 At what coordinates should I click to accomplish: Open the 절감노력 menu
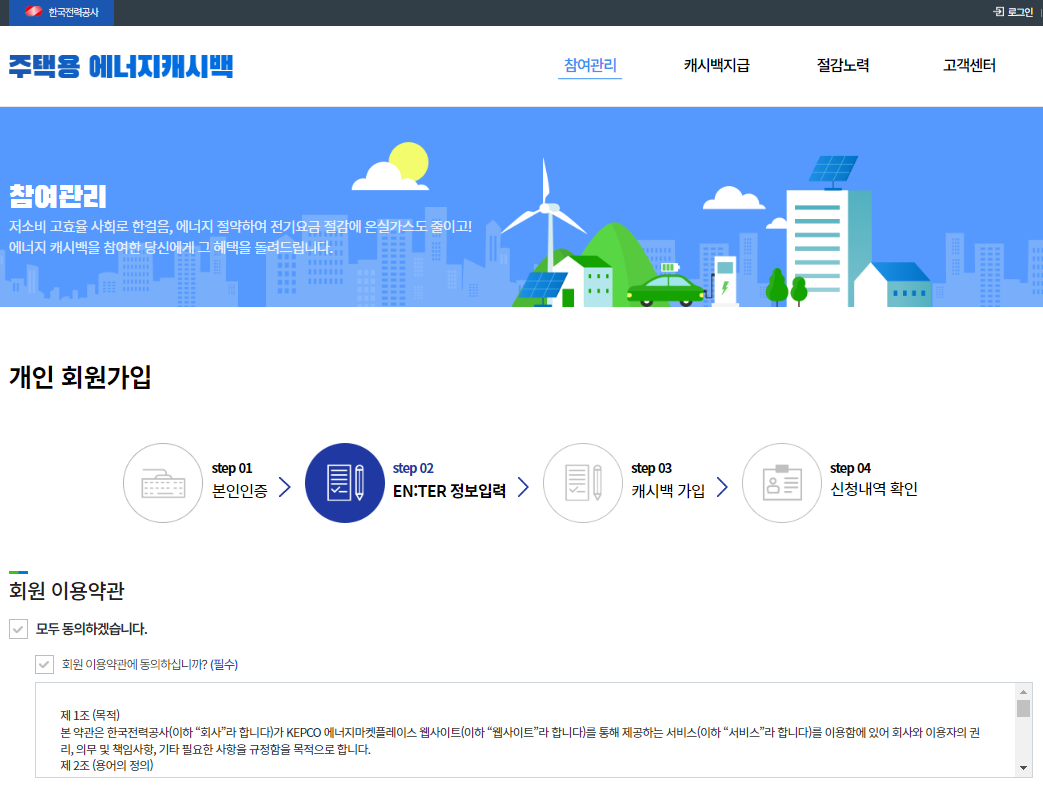(x=843, y=65)
